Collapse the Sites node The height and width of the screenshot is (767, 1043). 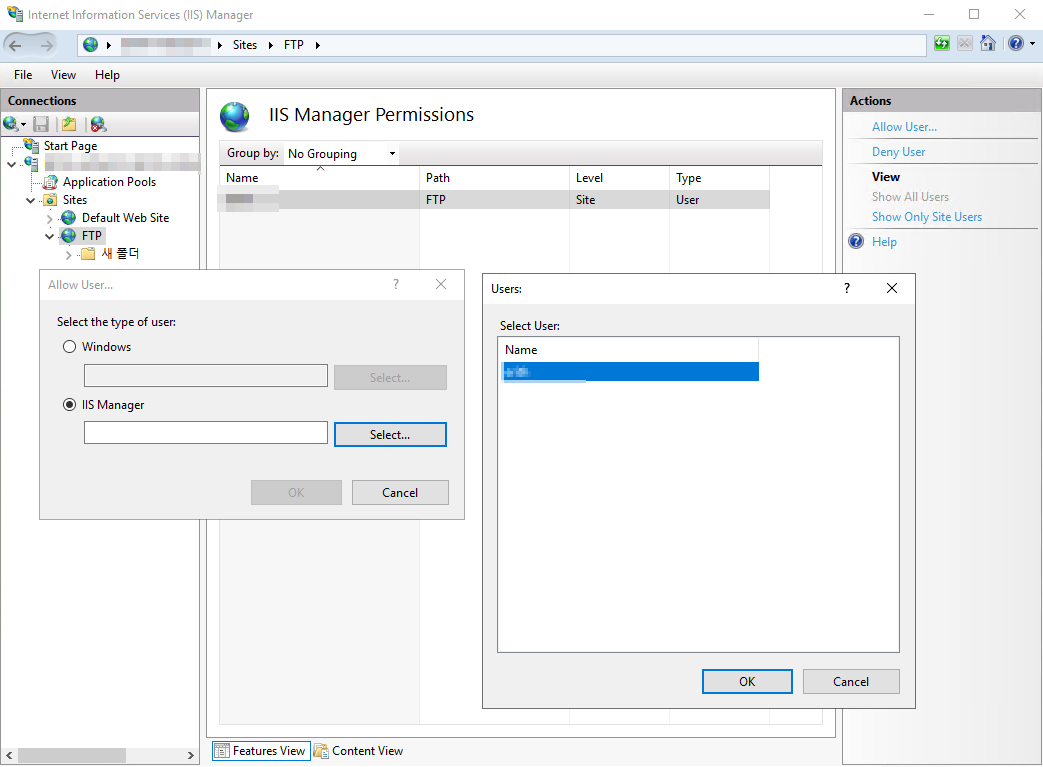point(31,200)
